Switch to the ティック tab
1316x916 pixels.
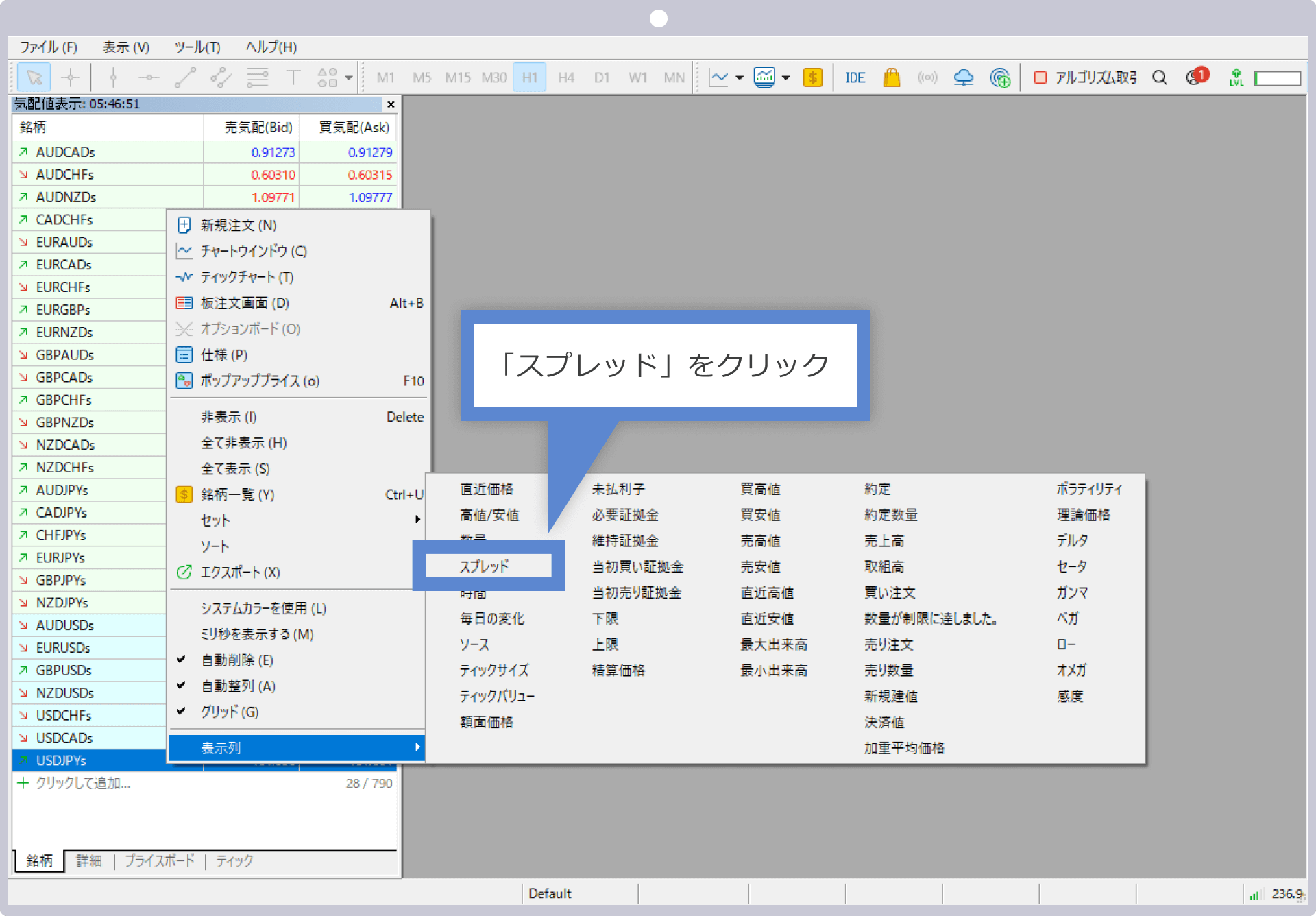pyautogui.click(x=234, y=860)
